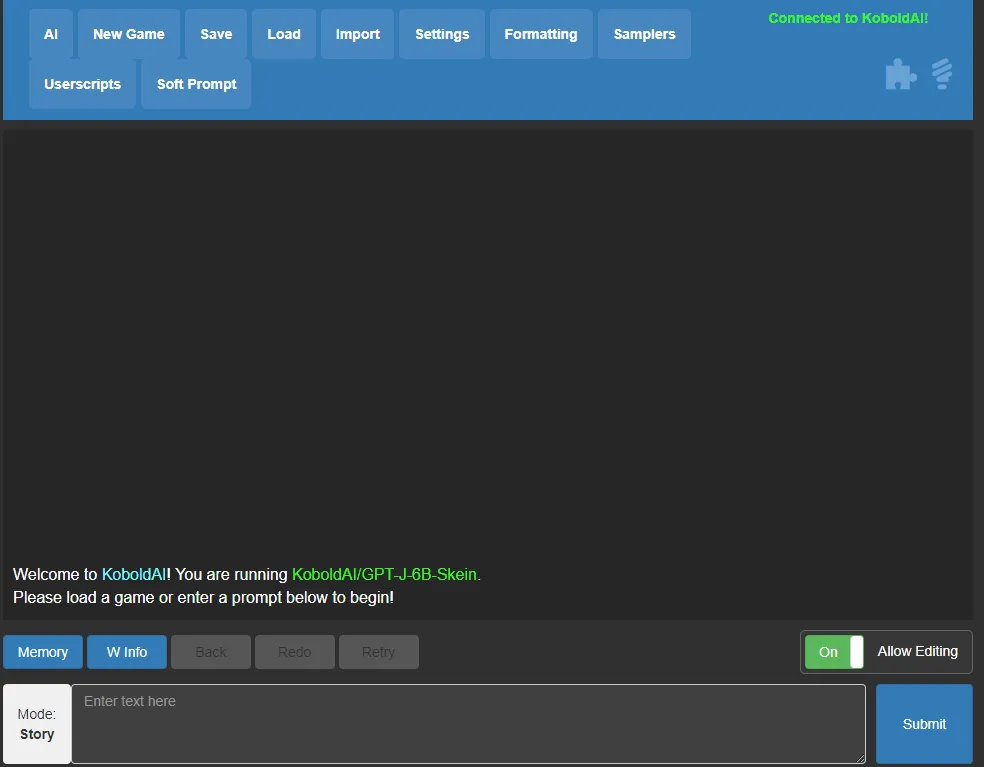Open the Formatting options
Image resolution: width=984 pixels, height=767 pixels.
[541, 34]
